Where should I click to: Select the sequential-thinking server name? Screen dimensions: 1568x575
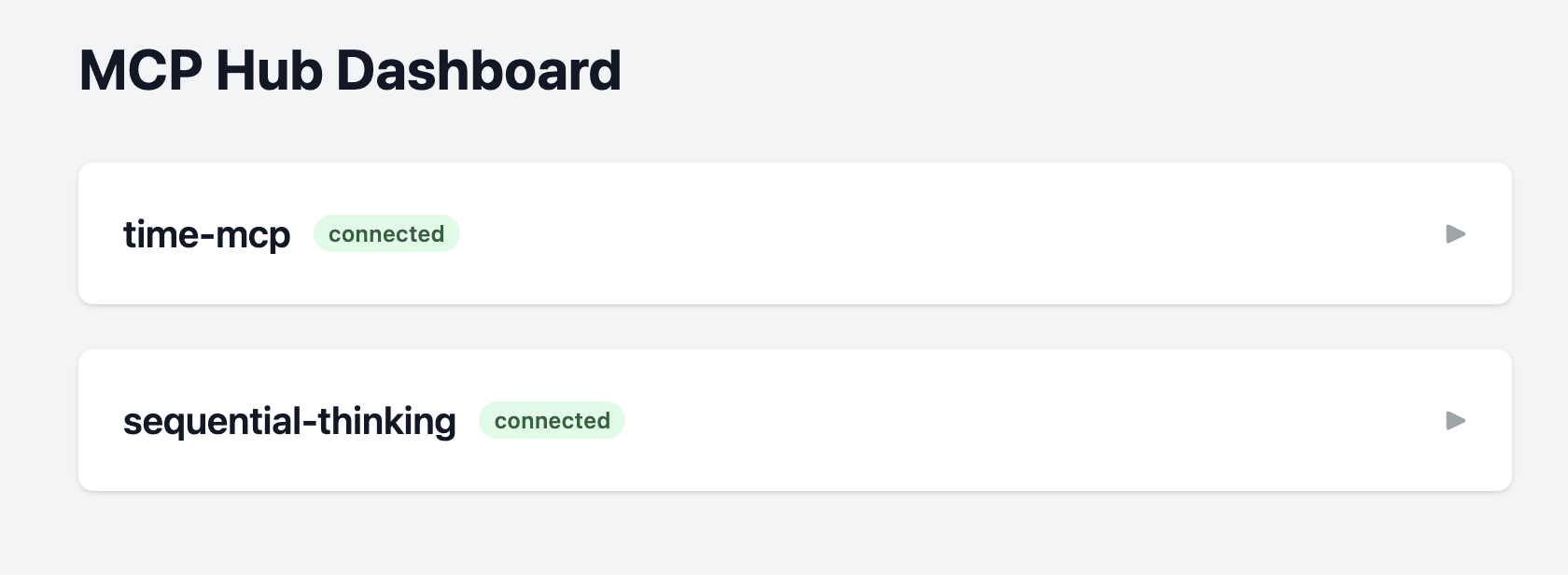click(290, 421)
